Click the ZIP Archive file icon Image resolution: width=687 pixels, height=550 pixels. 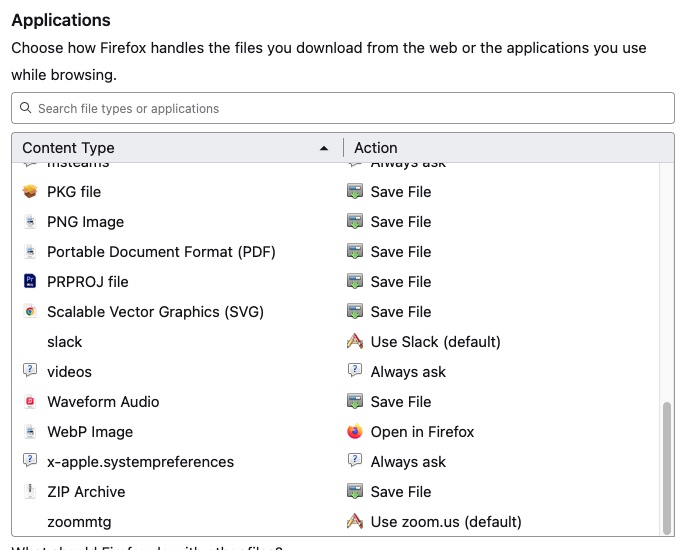click(30, 491)
